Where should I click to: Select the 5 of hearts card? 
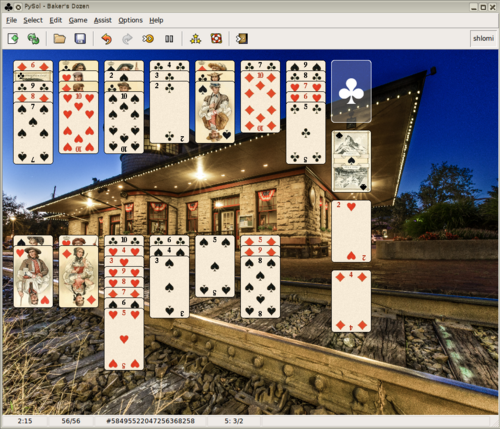click(x=124, y=339)
